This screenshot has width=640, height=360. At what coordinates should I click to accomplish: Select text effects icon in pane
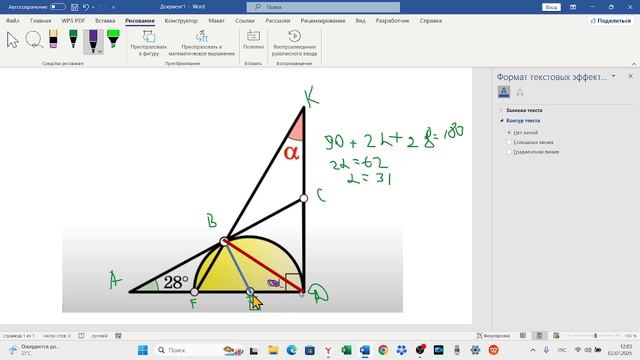[520, 92]
